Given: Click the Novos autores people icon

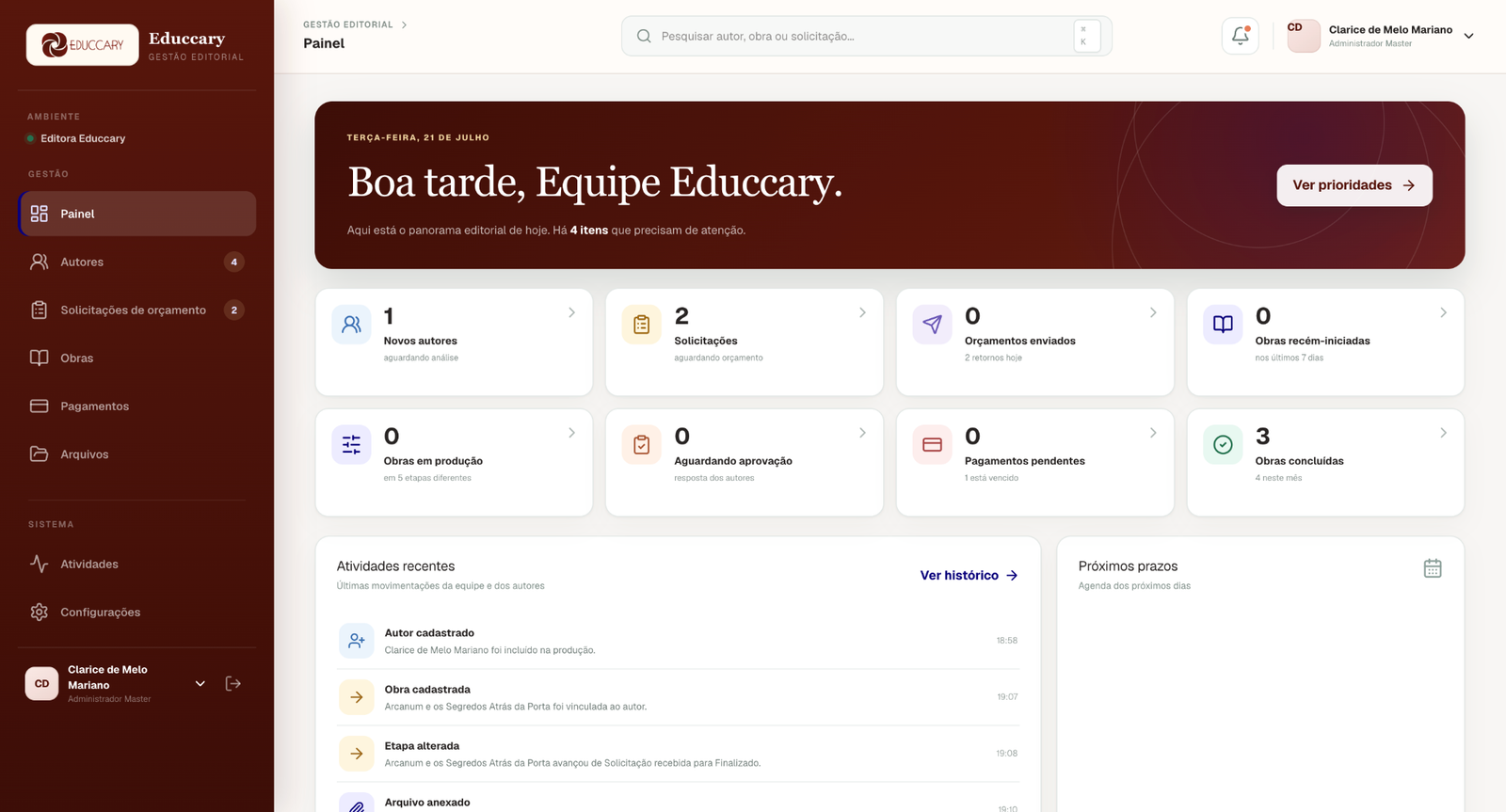Looking at the screenshot, I should pyautogui.click(x=351, y=325).
